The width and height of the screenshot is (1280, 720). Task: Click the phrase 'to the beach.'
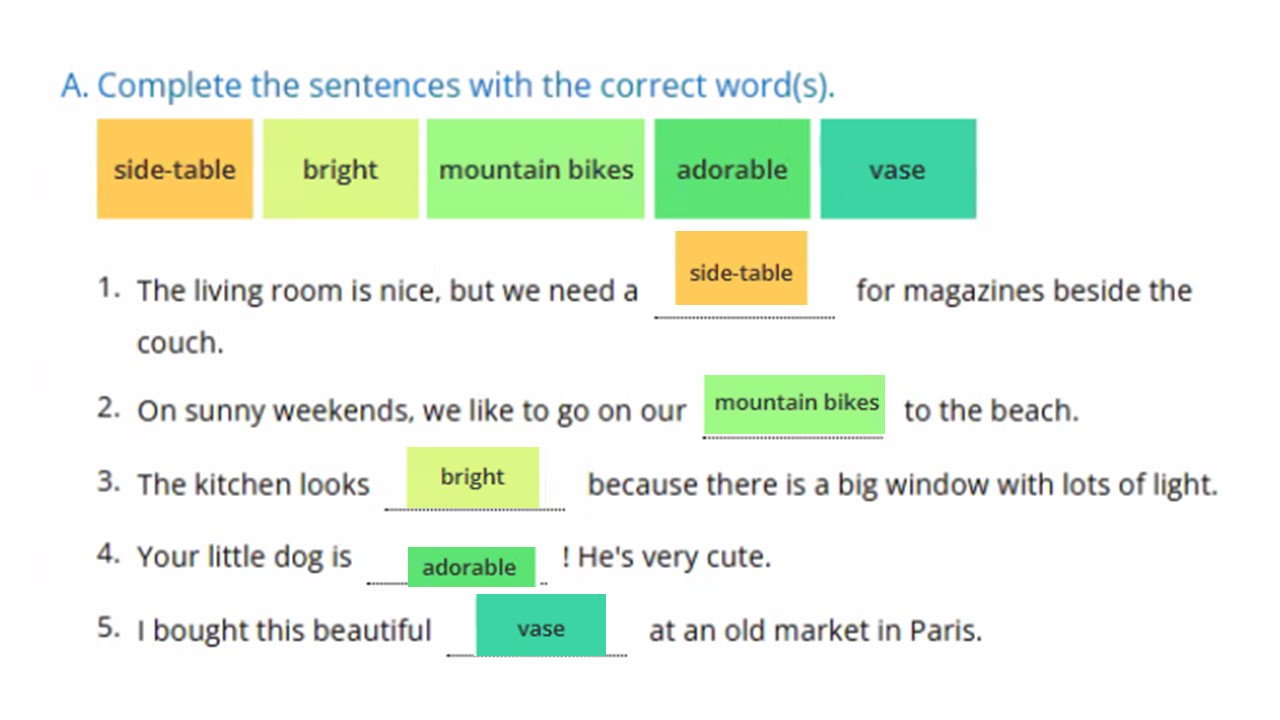[991, 411]
